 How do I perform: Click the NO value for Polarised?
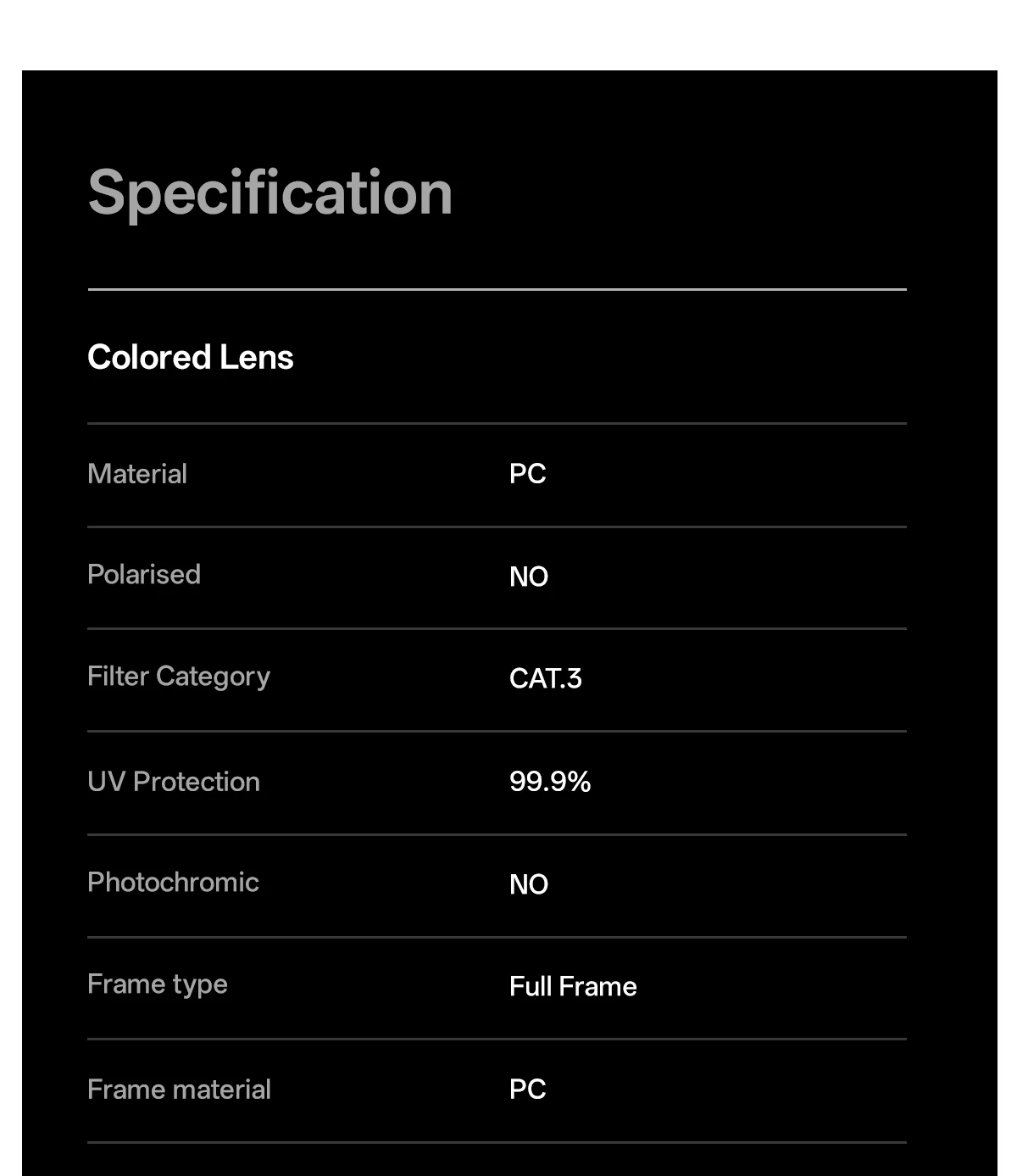pos(529,577)
